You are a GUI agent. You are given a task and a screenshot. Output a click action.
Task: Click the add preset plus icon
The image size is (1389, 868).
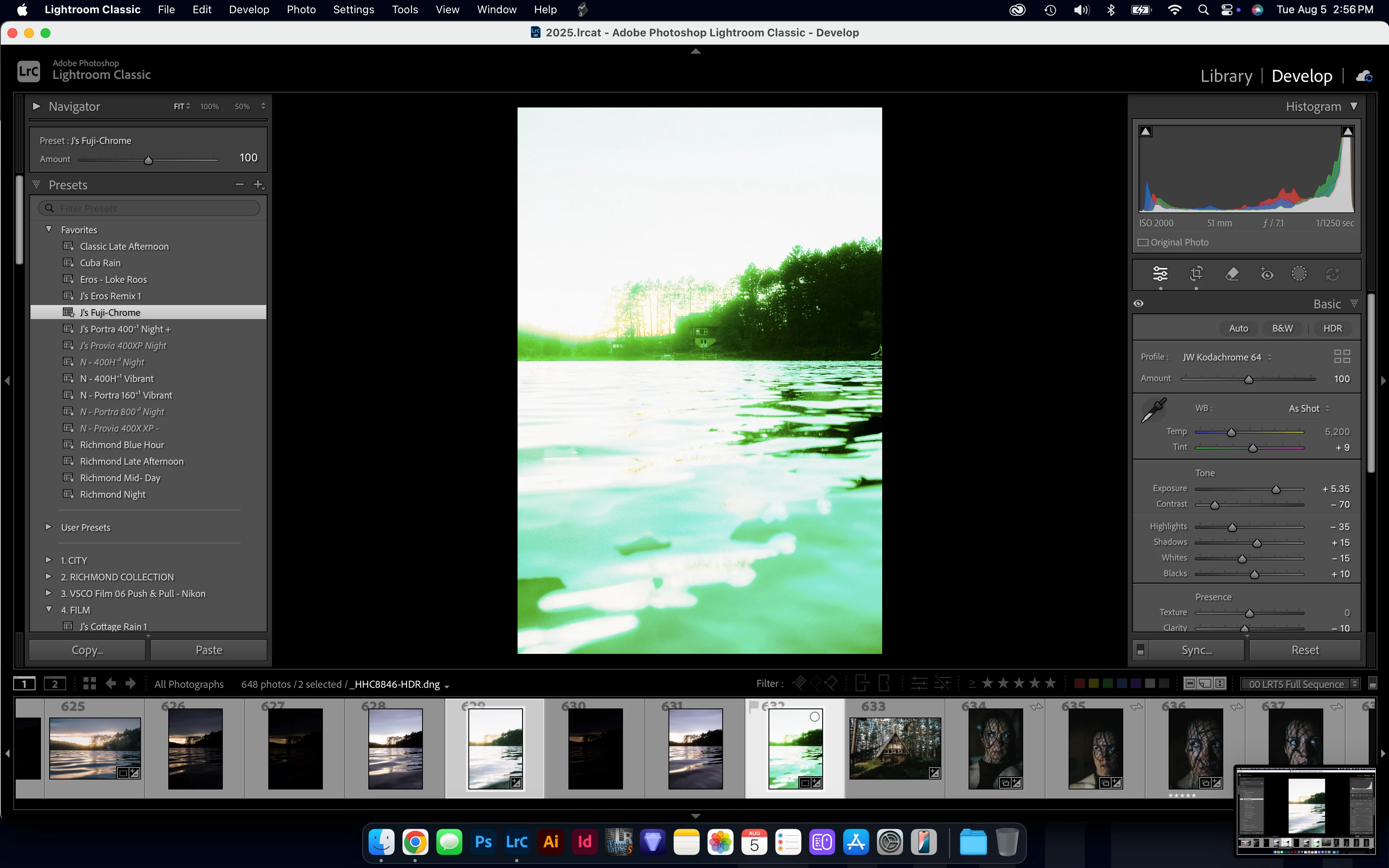tap(258, 184)
